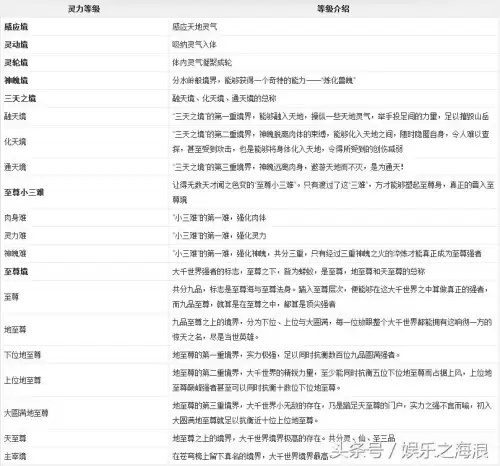The width and height of the screenshot is (500, 466).
Task: Click the description starting 让得无数天才闻之色变
Action: pos(333,192)
